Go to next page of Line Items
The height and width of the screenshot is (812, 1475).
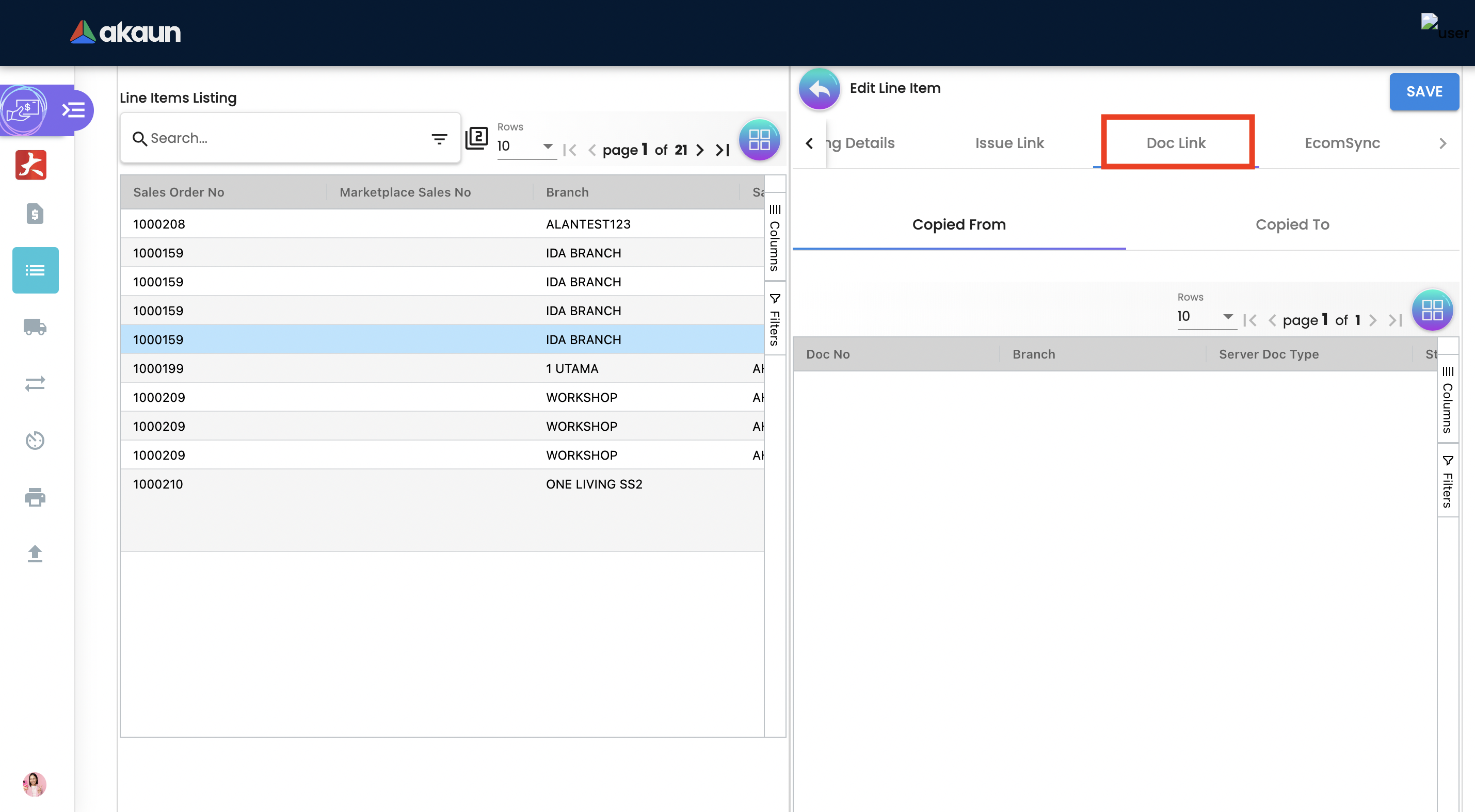pos(700,150)
